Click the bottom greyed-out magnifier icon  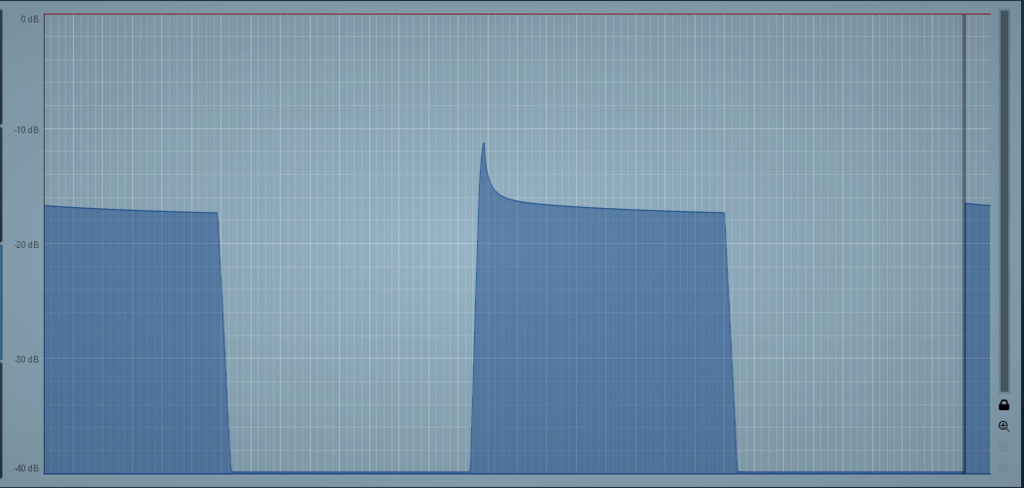click(1004, 468)
